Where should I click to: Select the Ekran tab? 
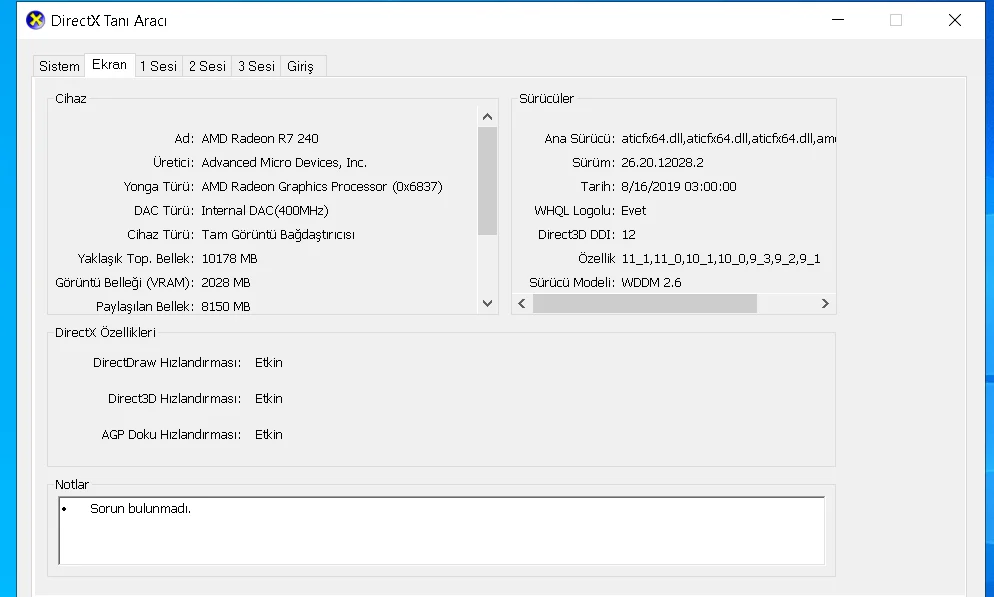point(109,65)
